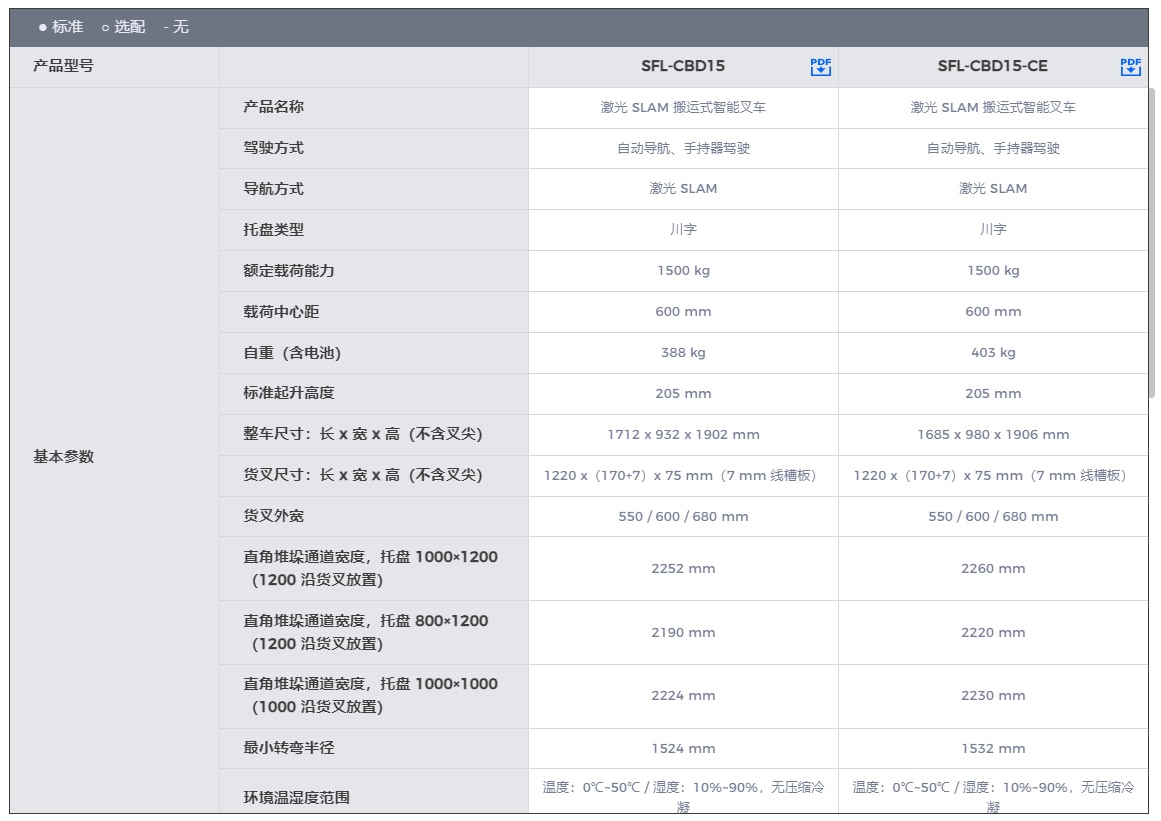Select the 产品名称 row label
Screen dimensions: 1161x821
tap(273, 107)
